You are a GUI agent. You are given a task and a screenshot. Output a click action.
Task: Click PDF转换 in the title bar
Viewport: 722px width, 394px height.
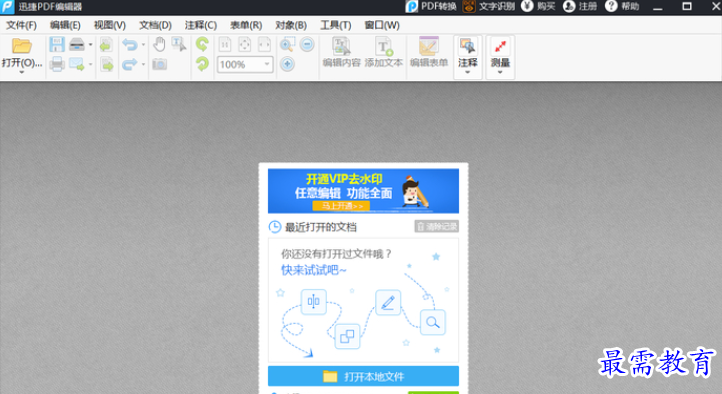(431, 6)
